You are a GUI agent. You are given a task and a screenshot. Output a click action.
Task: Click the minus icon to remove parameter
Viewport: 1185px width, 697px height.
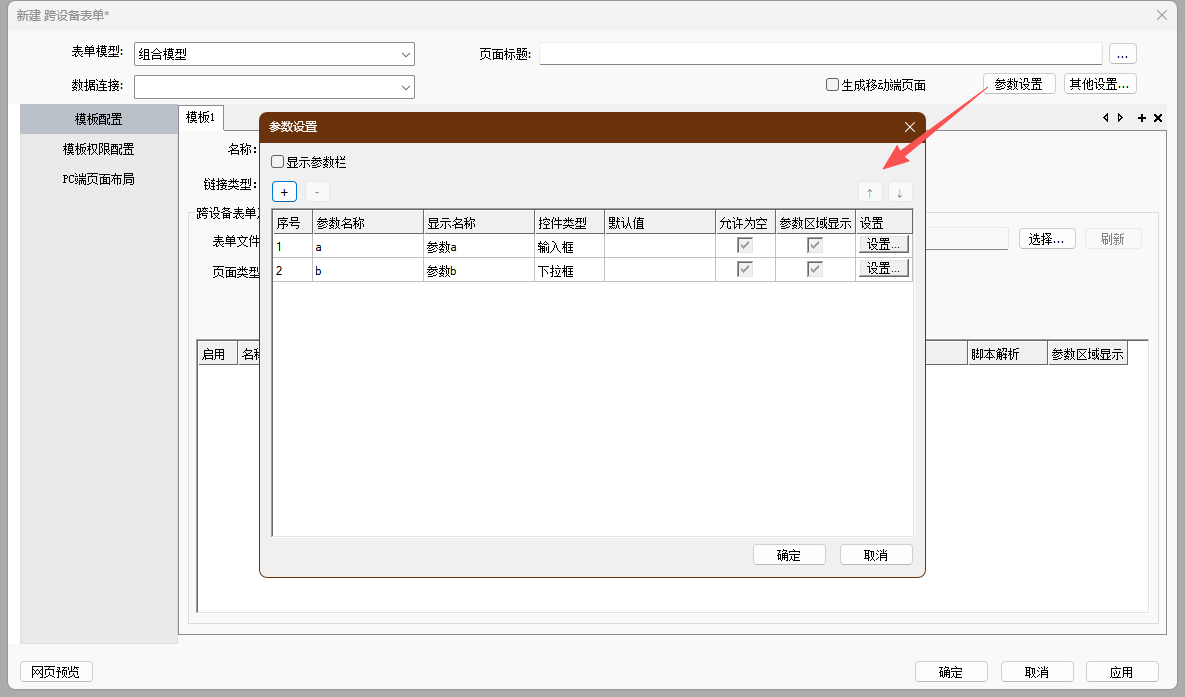click(x=317, y=192)
